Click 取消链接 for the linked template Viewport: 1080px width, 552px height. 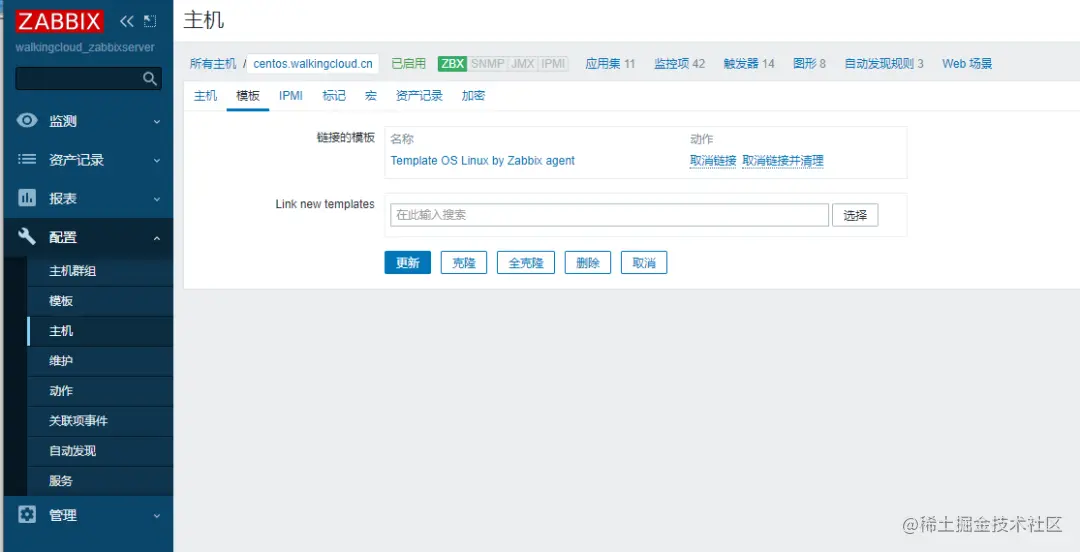coord(713,161)
